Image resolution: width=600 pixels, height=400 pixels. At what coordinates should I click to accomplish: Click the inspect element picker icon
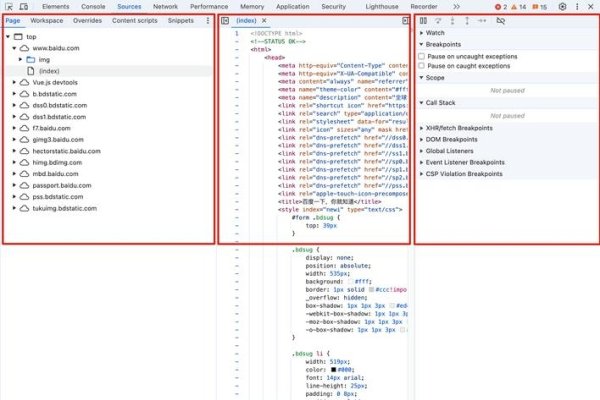pos(9,6)
